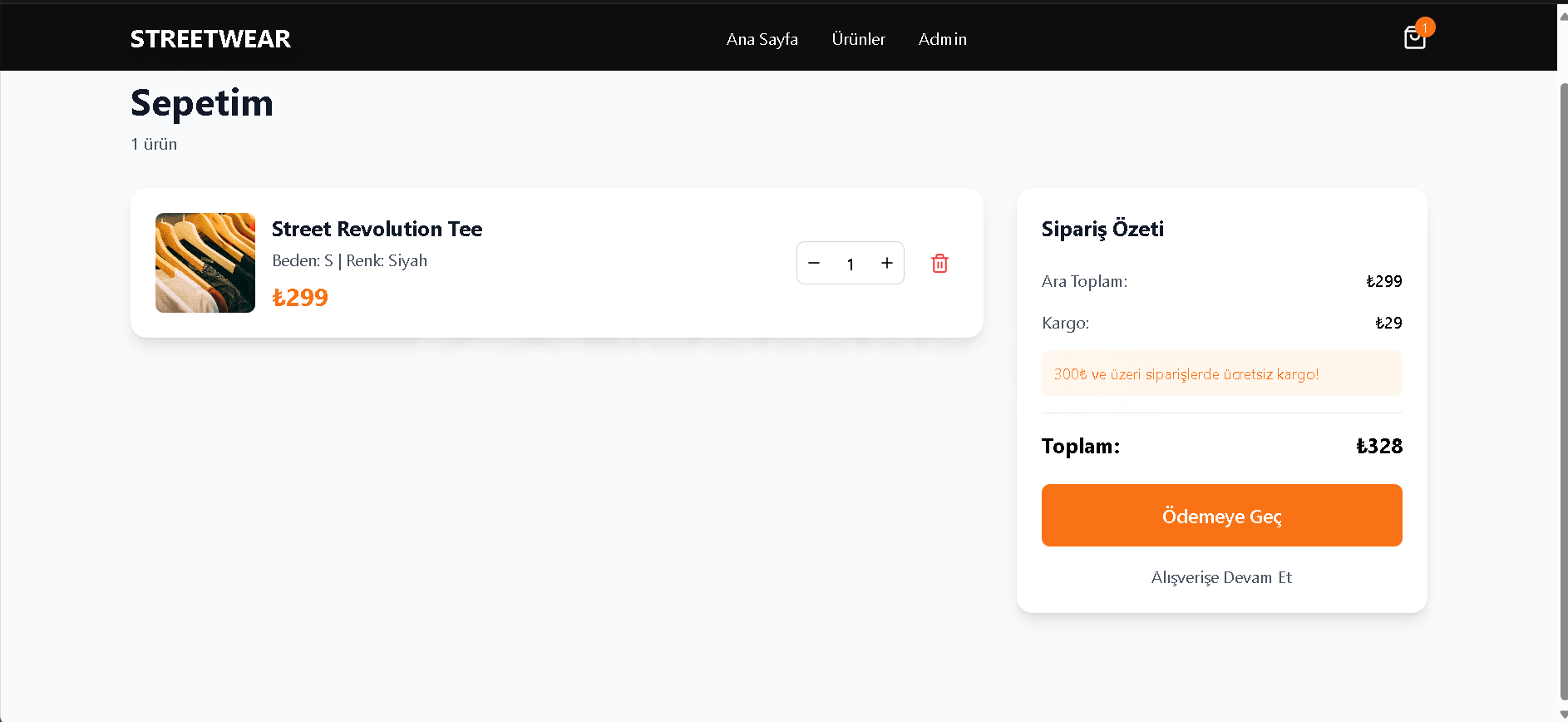The width and height of the screenshot is (1568, 722).
Task: Click the Kargo ₺29 value
Action: coord(1388,323)
